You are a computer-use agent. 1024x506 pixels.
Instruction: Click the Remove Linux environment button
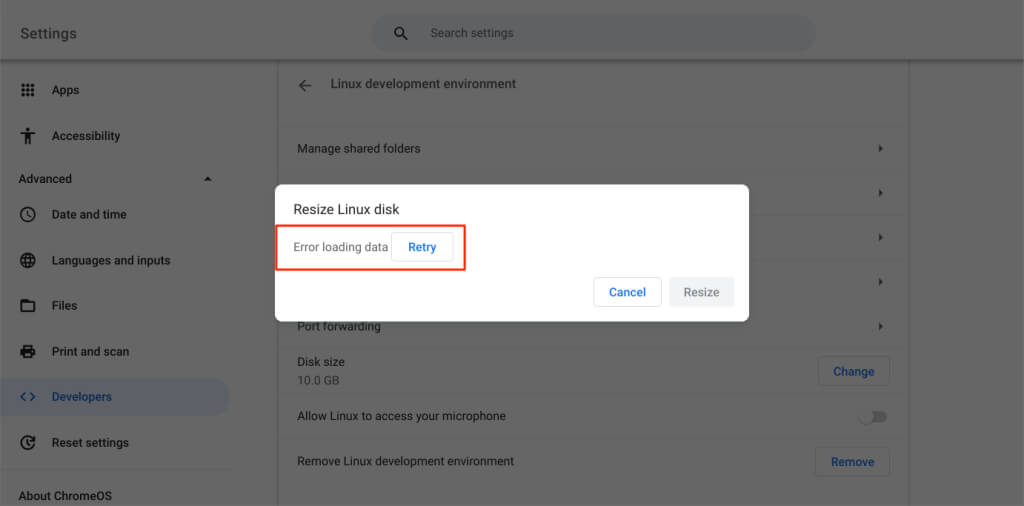[x=852, y=462]
